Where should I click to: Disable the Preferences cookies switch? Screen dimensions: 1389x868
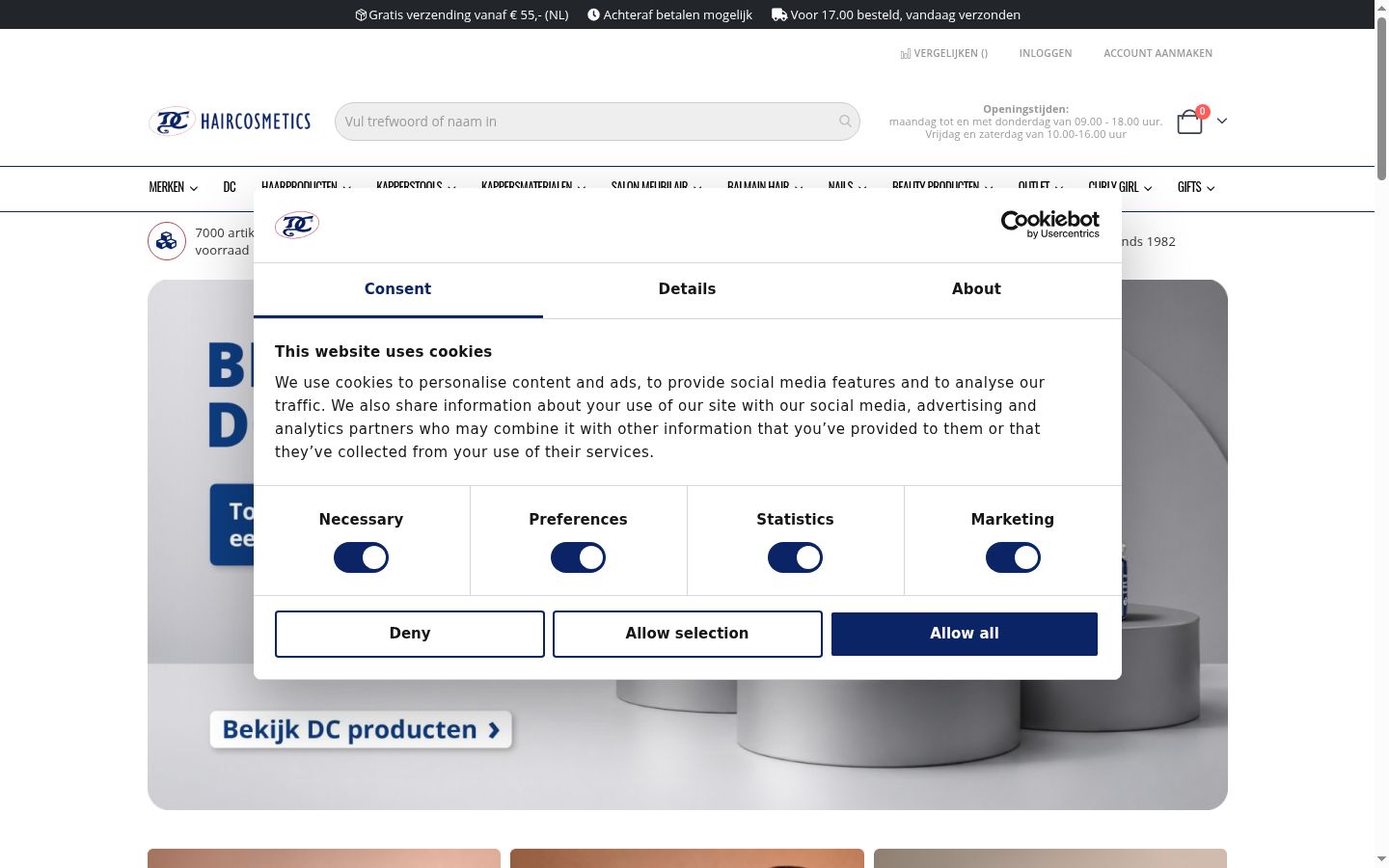click(578, 557)
